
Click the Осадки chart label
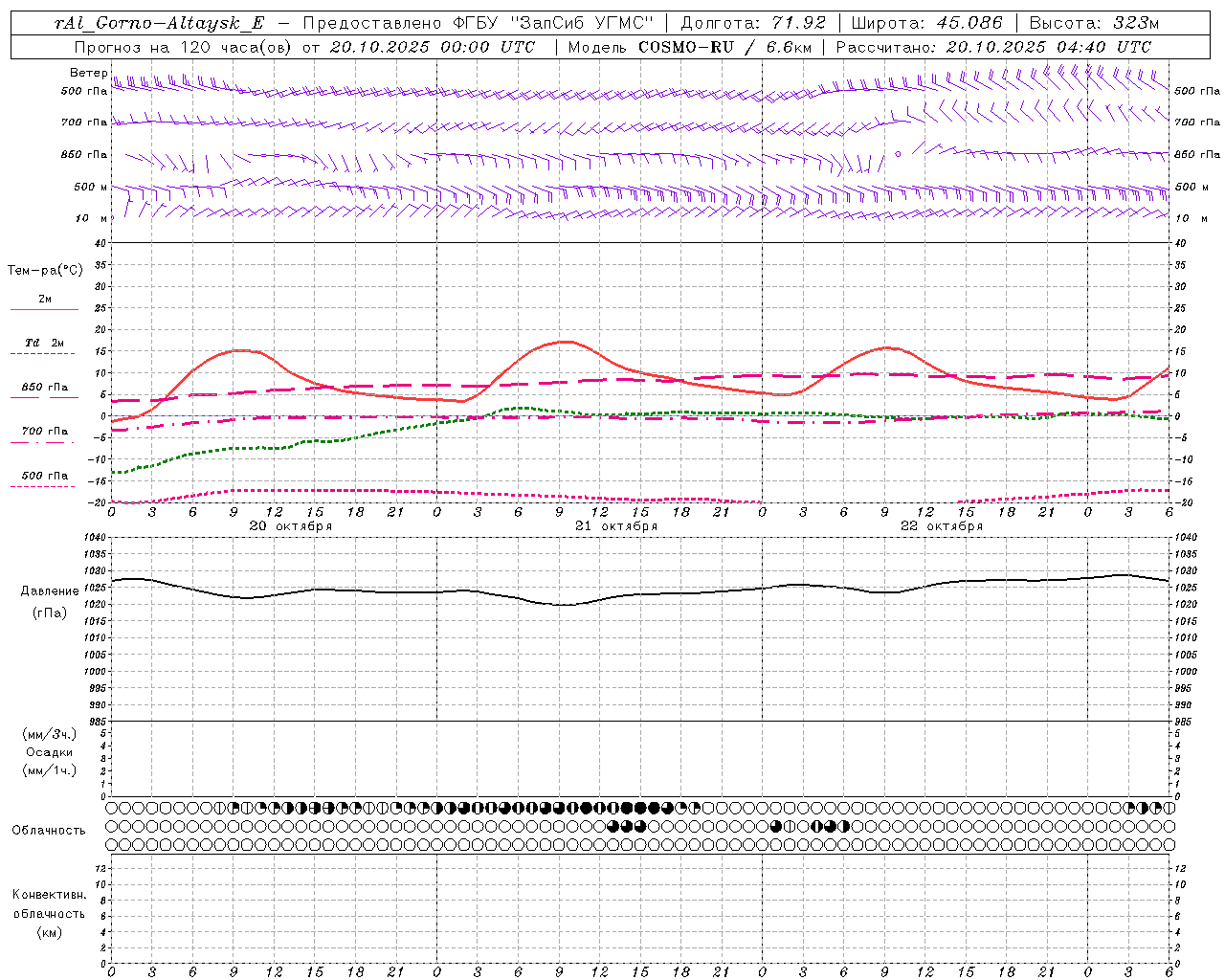50,752
